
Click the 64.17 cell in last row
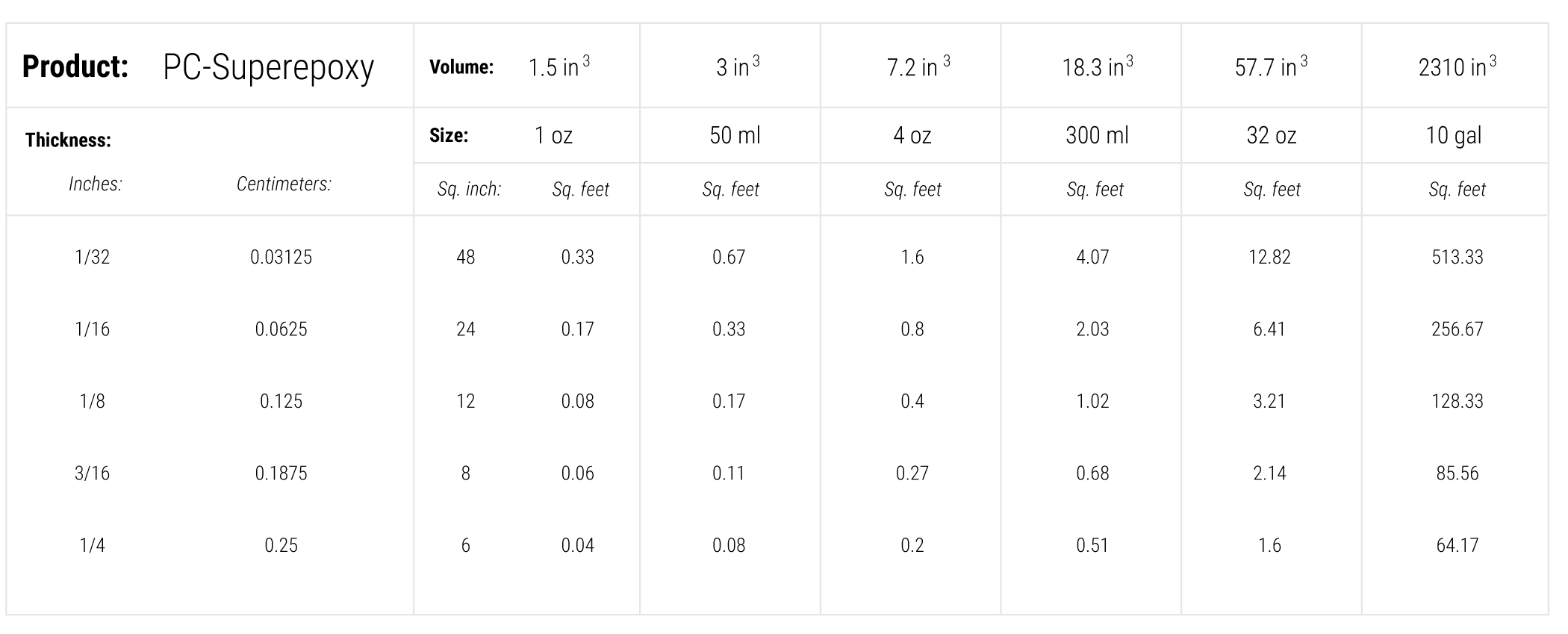[x=1457, y=545]
